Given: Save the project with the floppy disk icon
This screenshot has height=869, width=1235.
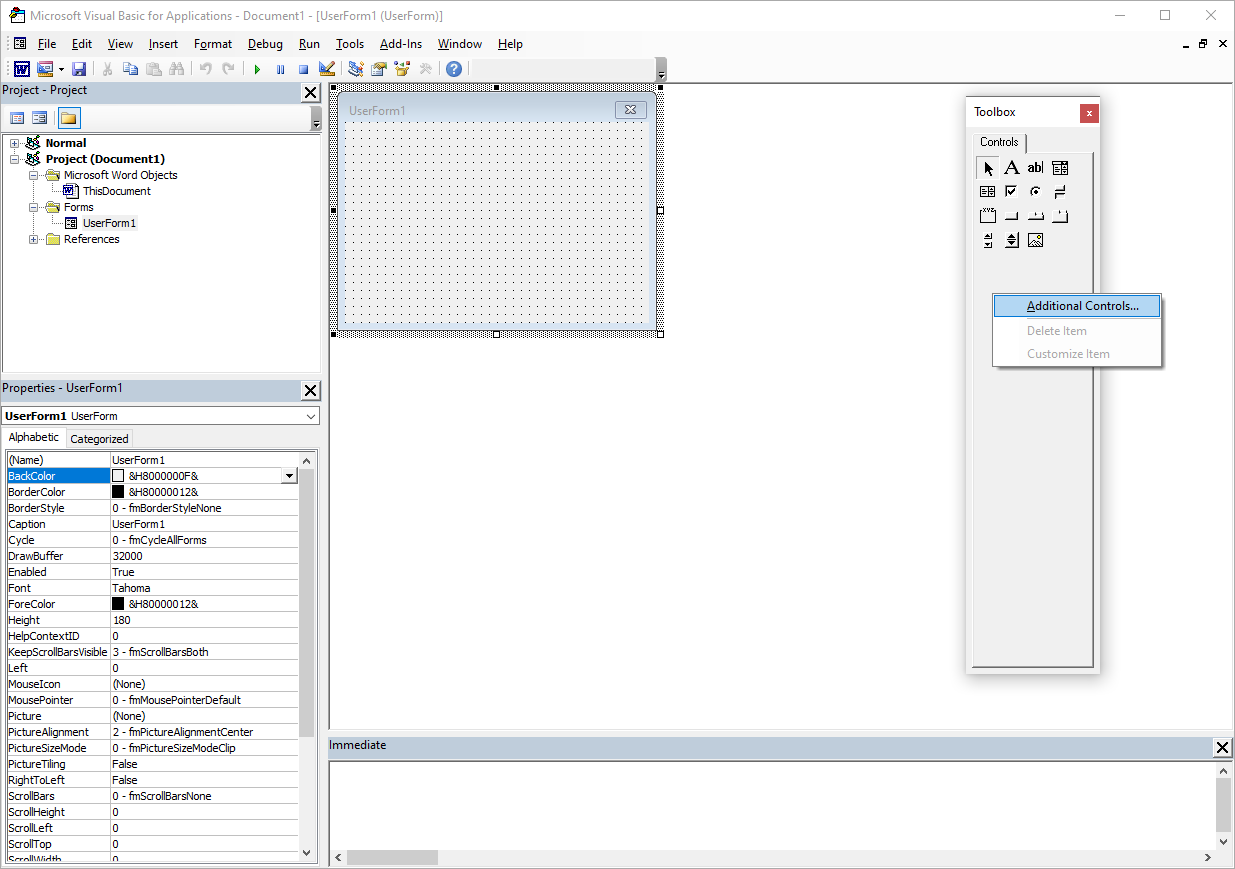Looking at the screenshot, I should tap(79, 69).
